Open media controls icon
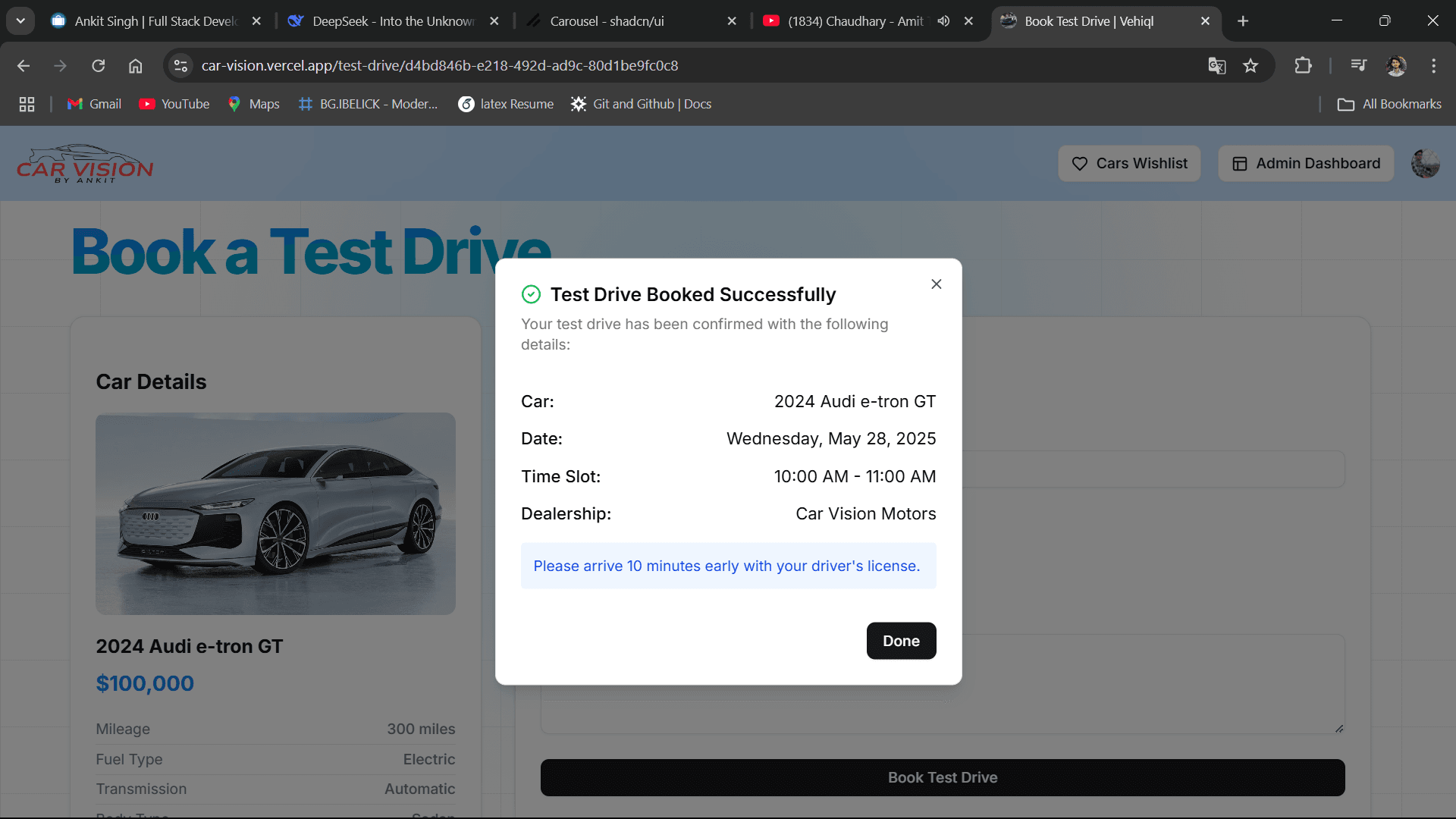 tap(1358, 66)
